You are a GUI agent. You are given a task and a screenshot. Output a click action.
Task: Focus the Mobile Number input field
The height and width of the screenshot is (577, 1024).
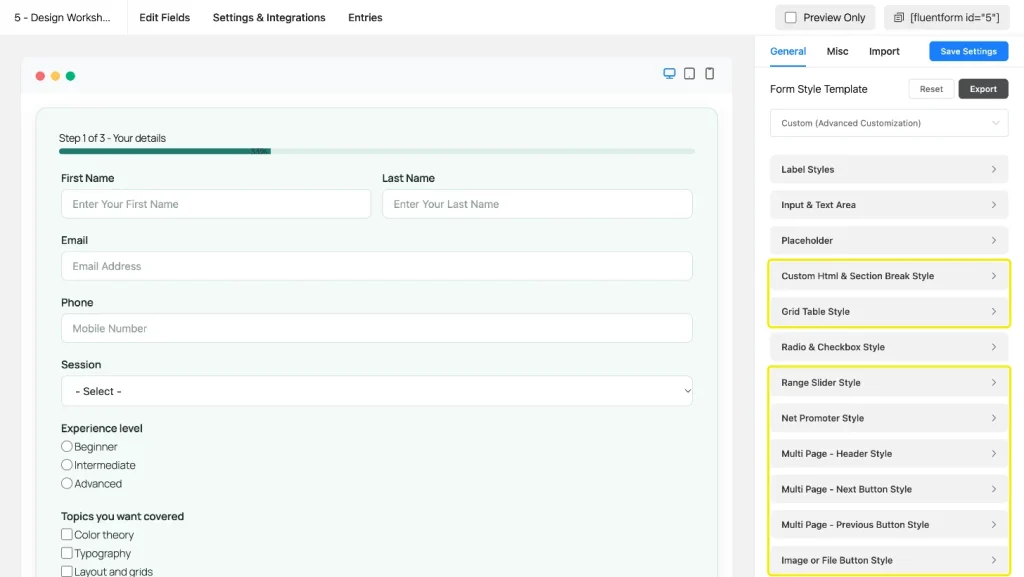377,328
